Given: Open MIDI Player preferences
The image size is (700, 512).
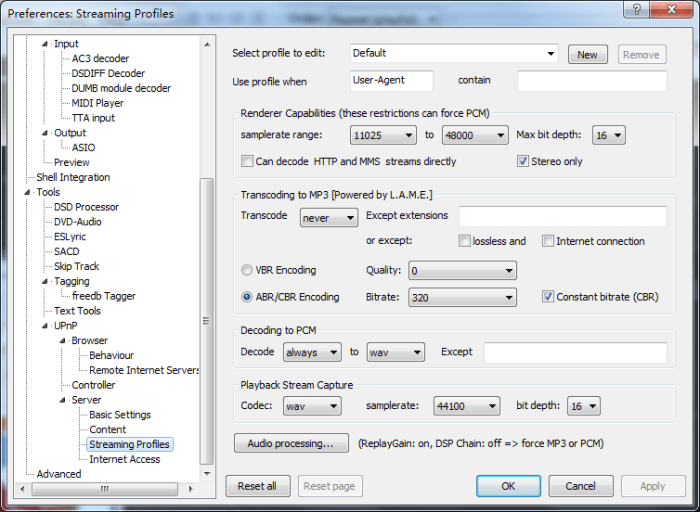Looking at the screenshot, I should coord(97,103).
